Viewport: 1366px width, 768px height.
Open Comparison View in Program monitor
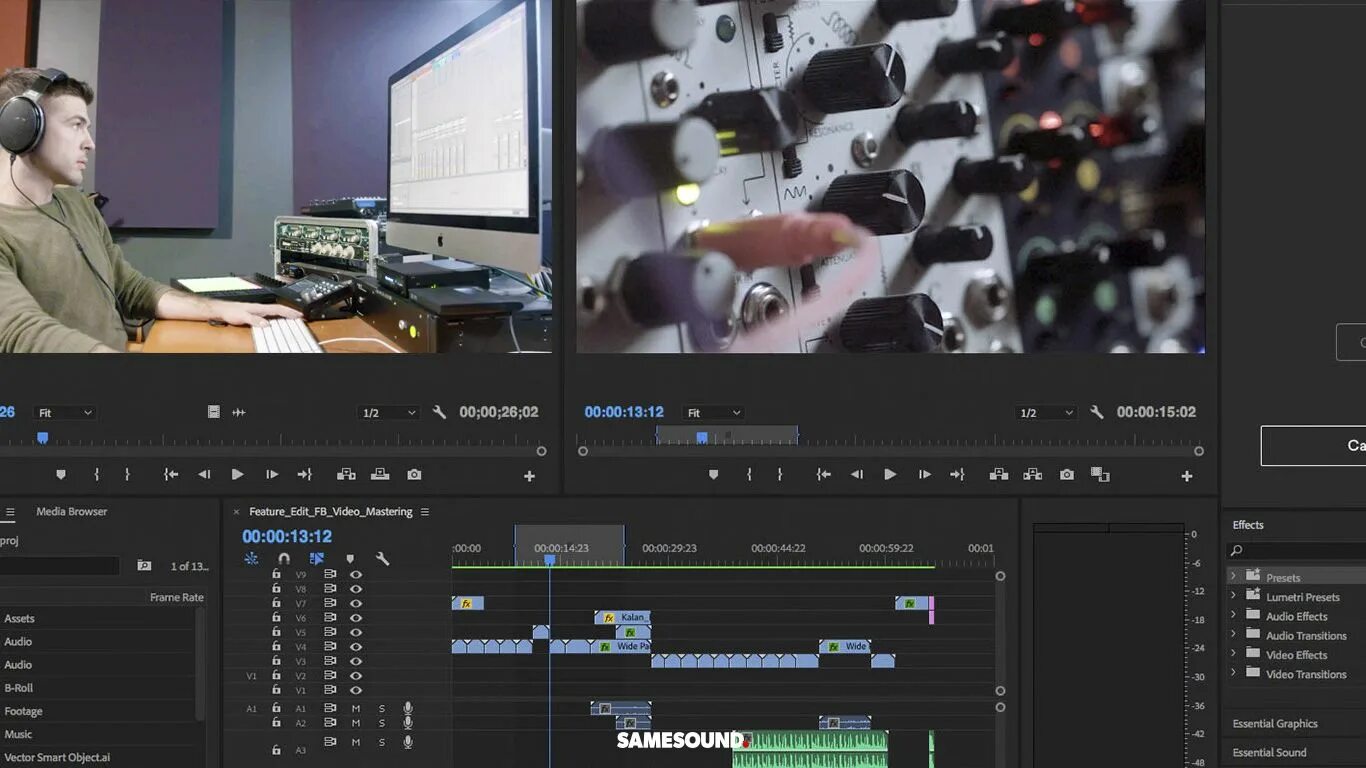(1100, 475)
